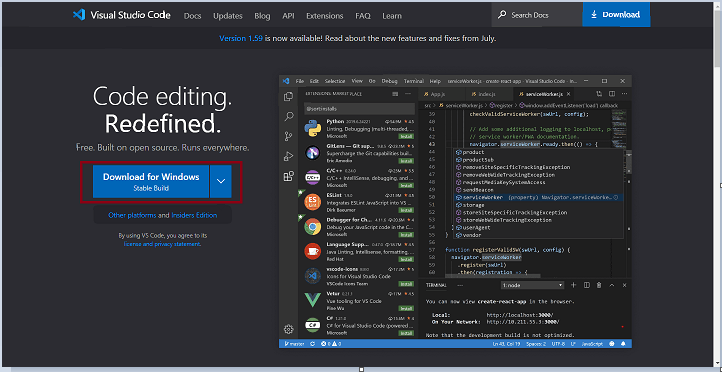Click the new terminal plus icon

[574, 285]
